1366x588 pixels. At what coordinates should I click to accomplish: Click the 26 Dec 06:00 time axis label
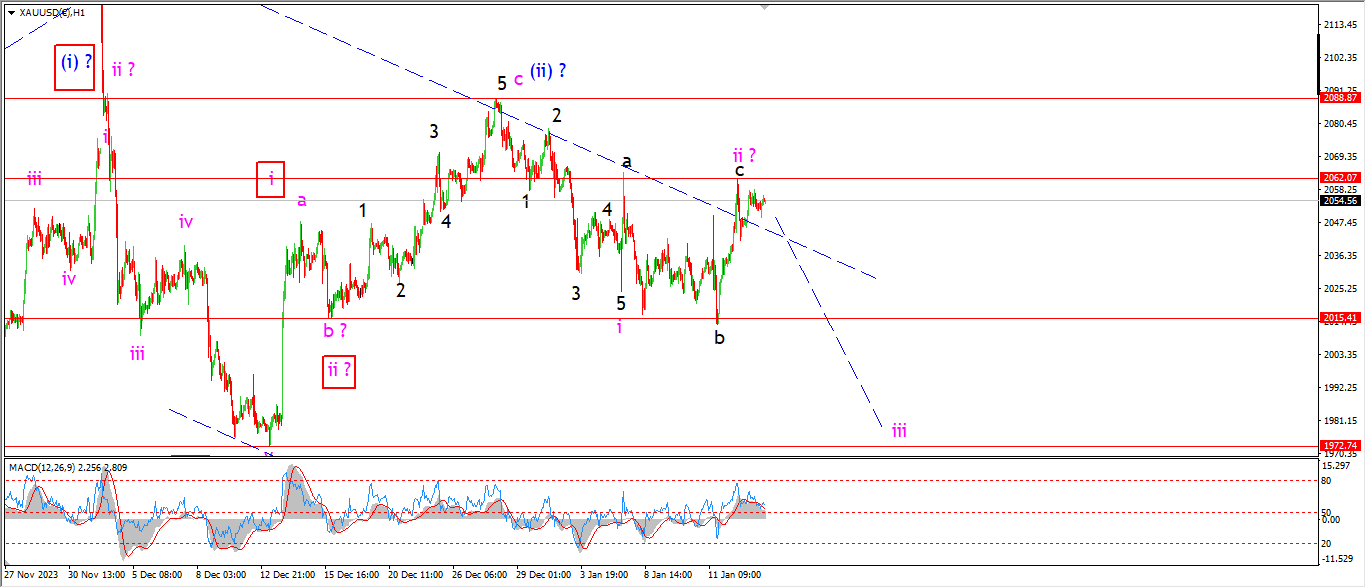click(x=481, y=575)
